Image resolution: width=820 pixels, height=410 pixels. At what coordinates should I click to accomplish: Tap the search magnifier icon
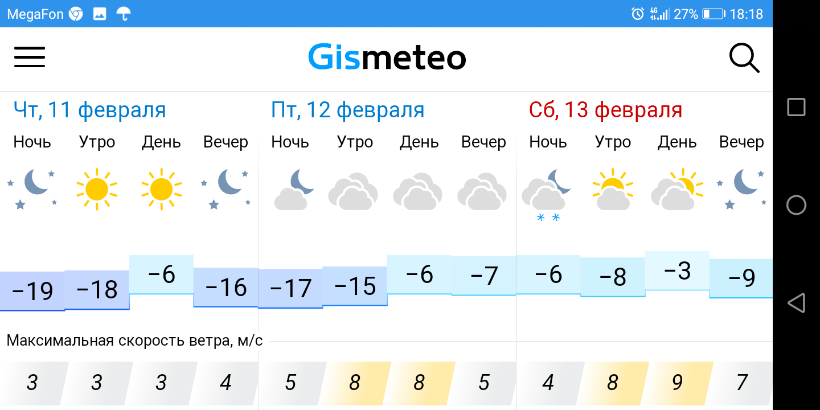[745, 58]
